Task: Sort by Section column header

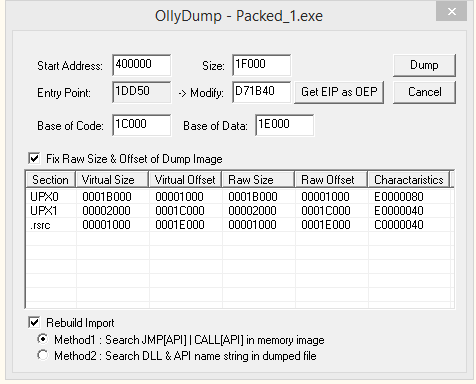Action: pos(51,180)
